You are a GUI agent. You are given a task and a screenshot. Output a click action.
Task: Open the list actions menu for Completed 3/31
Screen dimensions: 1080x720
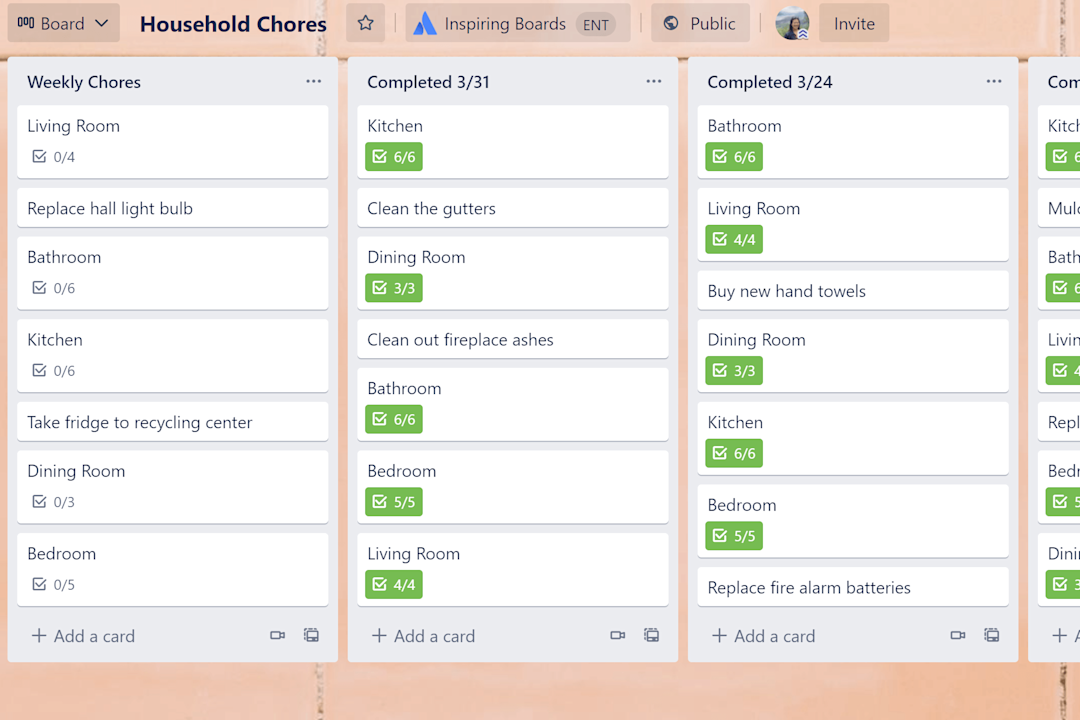pos(653,81)
